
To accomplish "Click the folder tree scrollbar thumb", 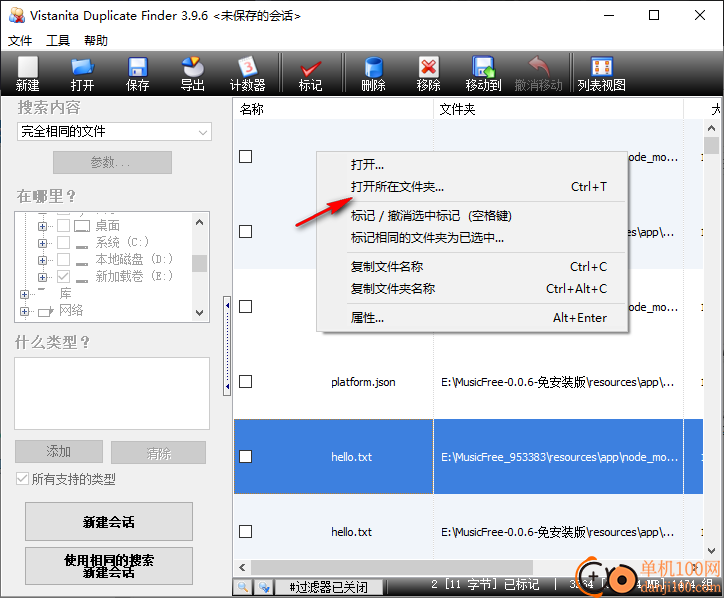I will 199,263.
